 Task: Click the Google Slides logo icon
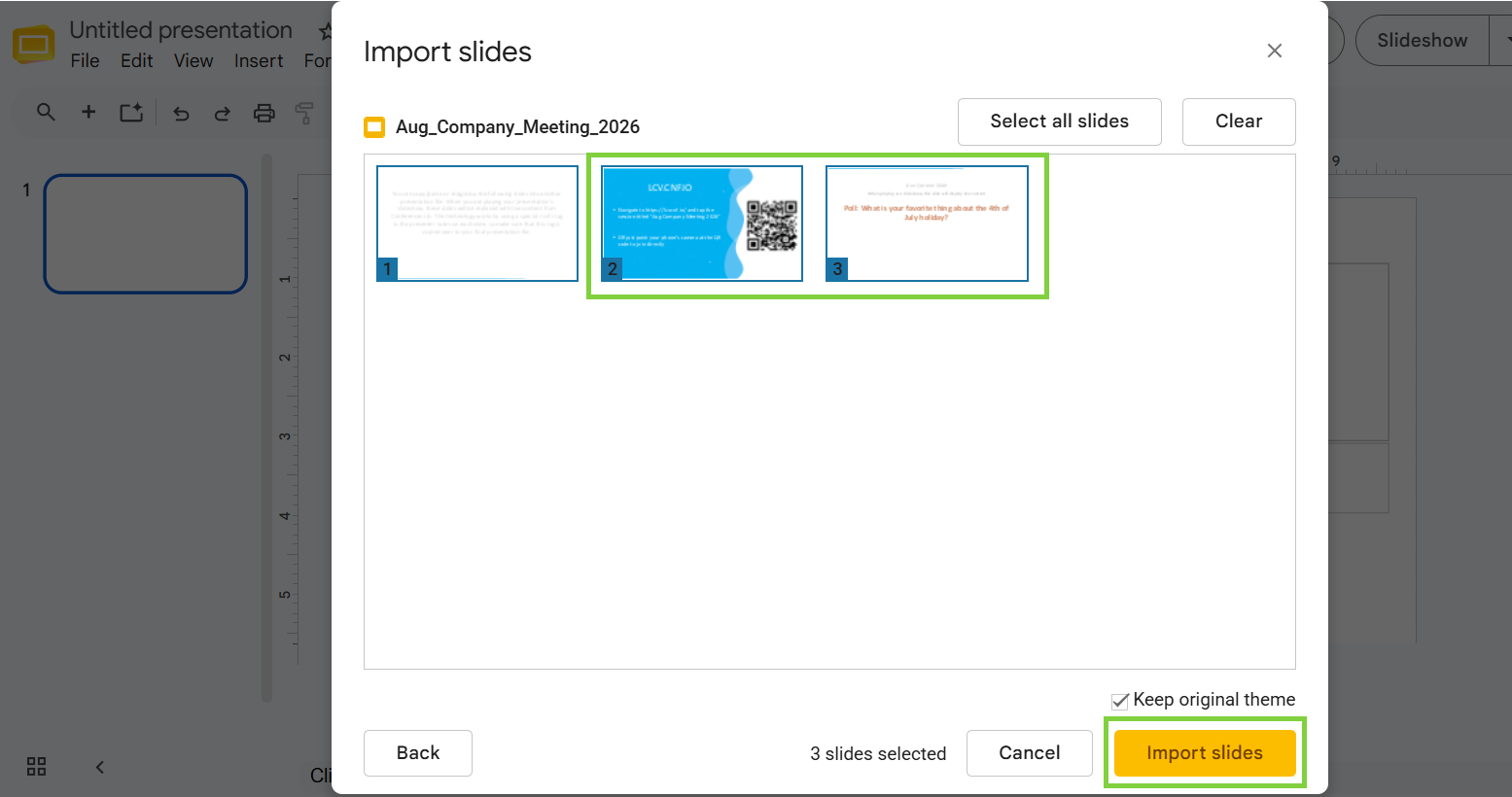33,45
